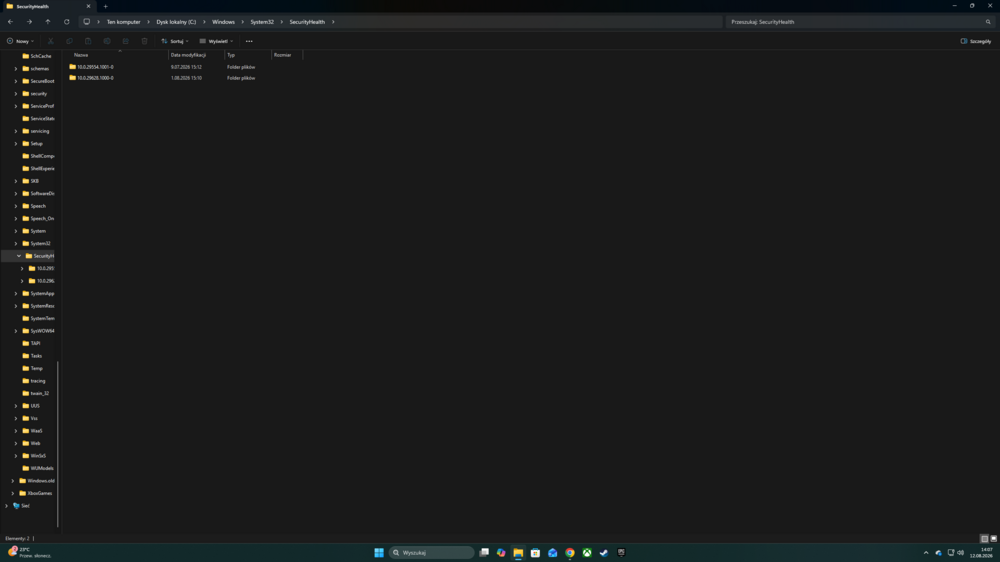Add a new tab with plus button
Viewport: 1000px width, 562px height.
click(106, 6)
